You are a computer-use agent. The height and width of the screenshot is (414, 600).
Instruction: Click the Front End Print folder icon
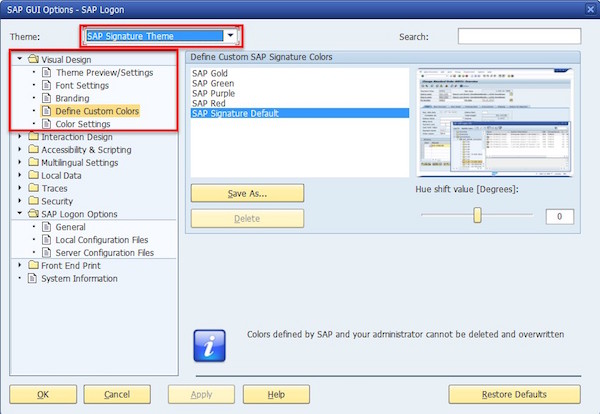pyautogui.click(x=33, y=265)
